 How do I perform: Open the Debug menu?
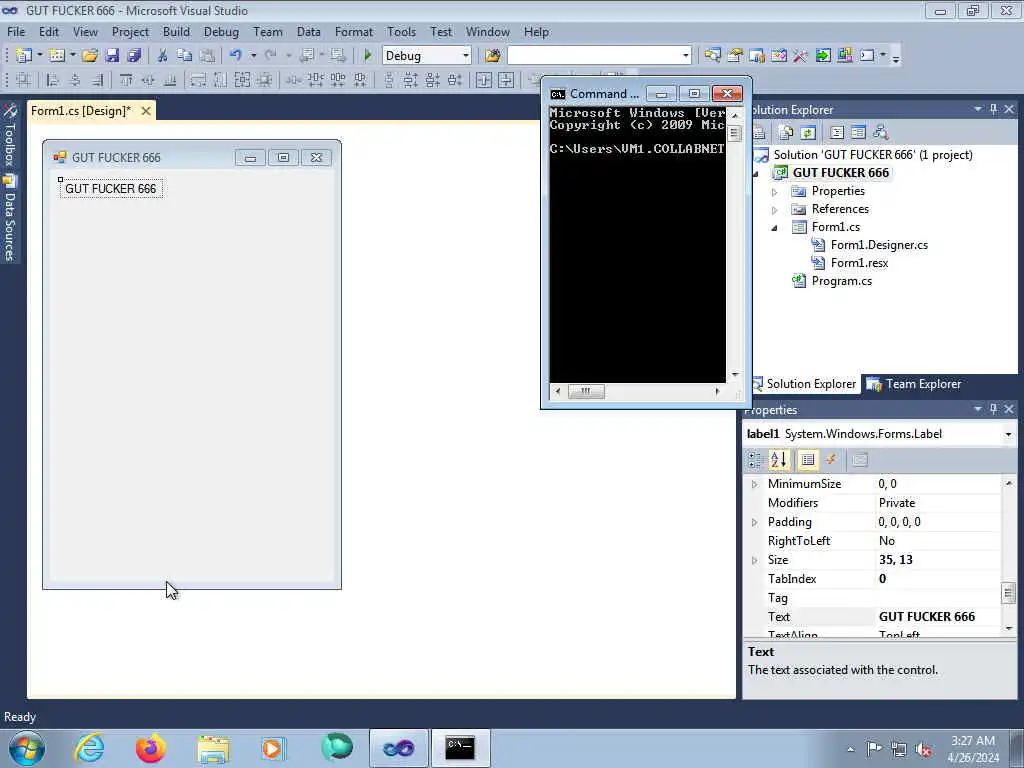[221, 31]
